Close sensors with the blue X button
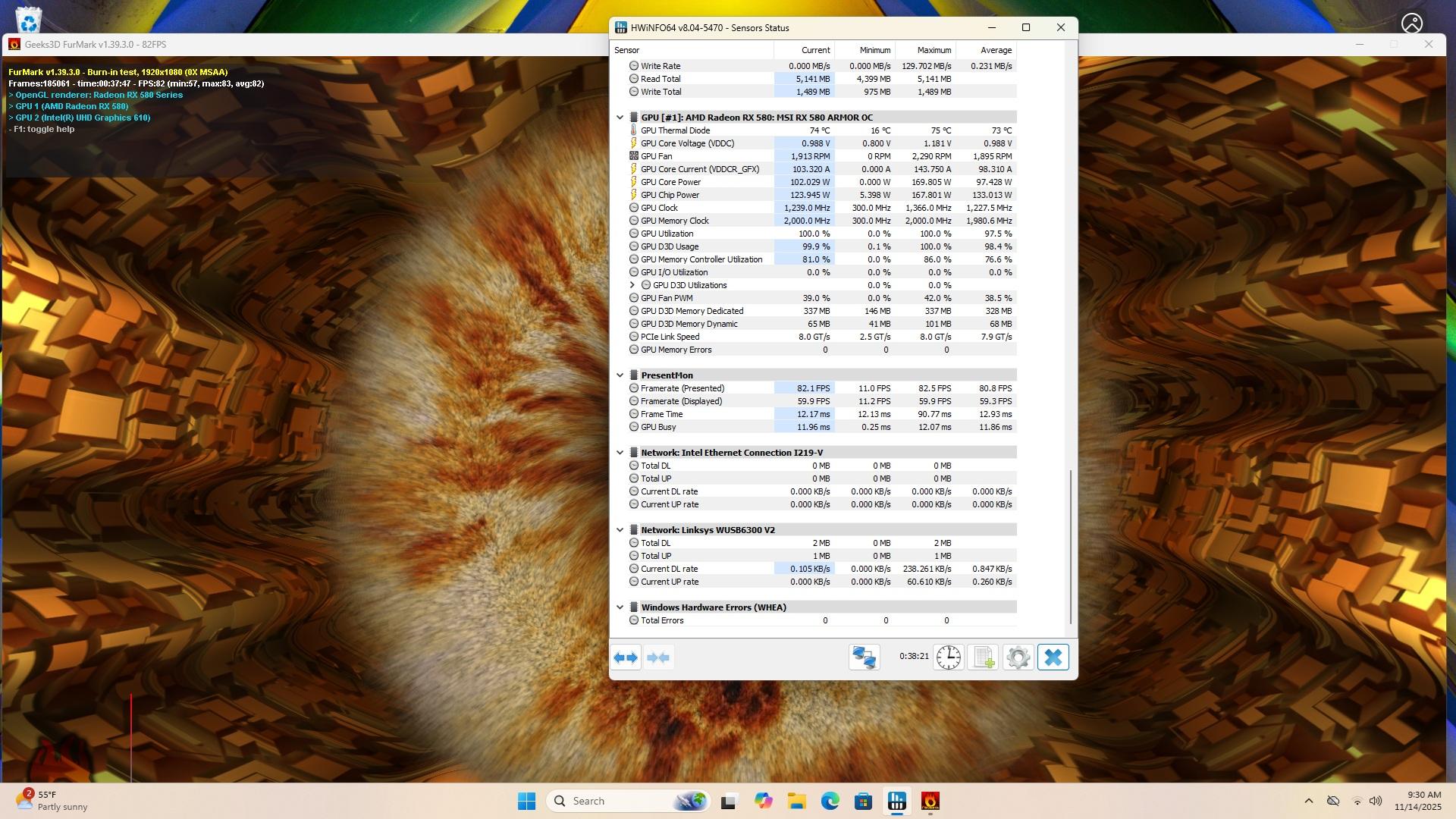The width and height of the screenshot is (1456, 819). point(1053,657)
